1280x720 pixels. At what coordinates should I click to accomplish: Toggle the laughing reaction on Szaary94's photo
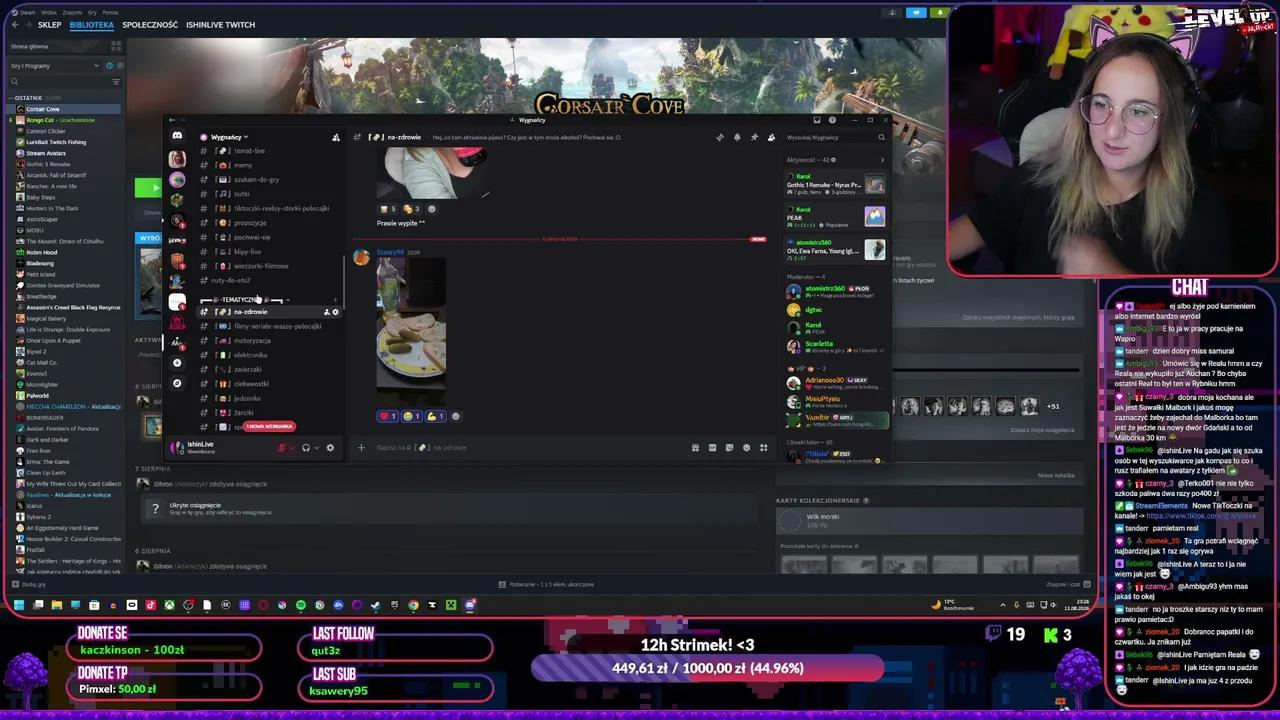[410, 416]
